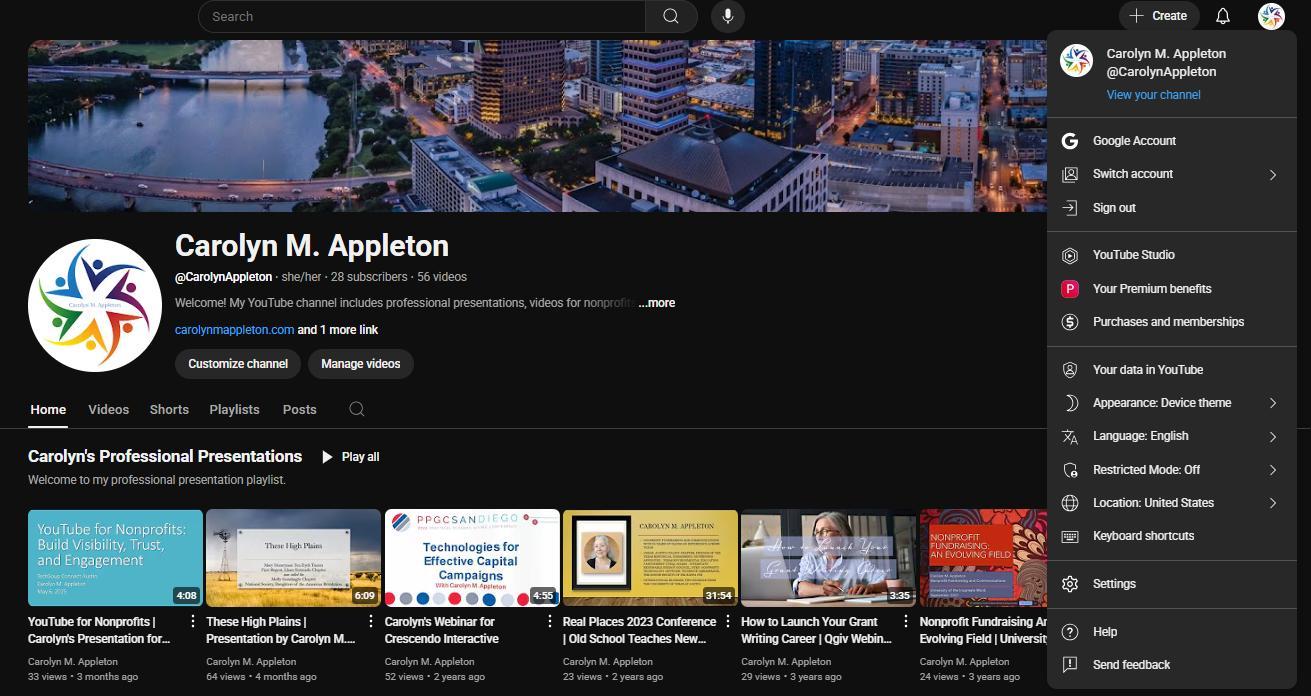Click the Google Account G icon
This screenshot has width=1311, height=696.
click(1070, 141)
